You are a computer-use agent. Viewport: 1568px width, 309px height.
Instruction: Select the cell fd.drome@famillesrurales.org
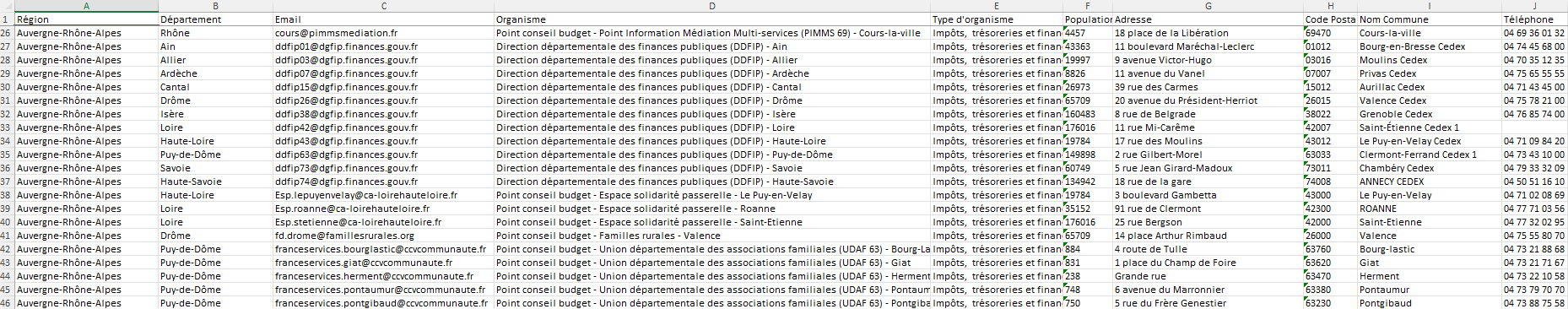tap(383, 236)
